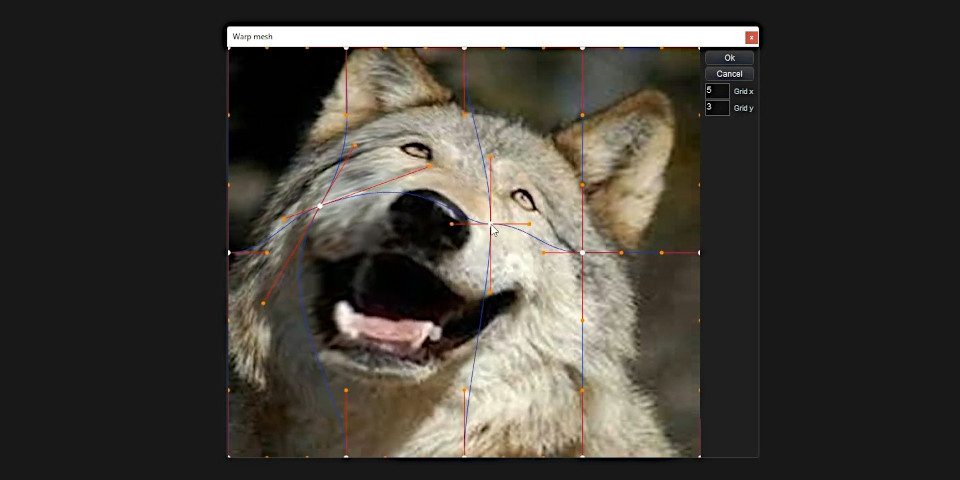The height and width of the screenshot is (480, 960).
Task: Grab the orange handle on the wolf's nose
Action: coord(451,224)
